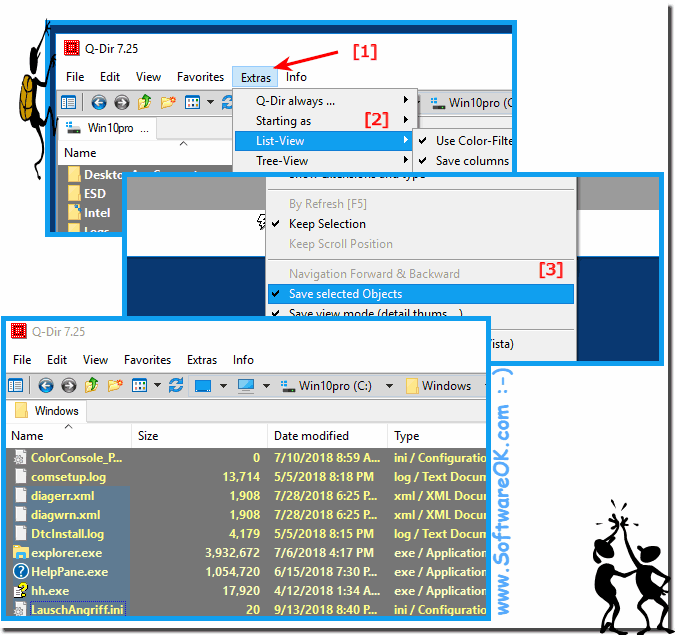Open File menu in Windows-folder window
This screenshot has width=675, height=635.
click(x=22, y=360)
